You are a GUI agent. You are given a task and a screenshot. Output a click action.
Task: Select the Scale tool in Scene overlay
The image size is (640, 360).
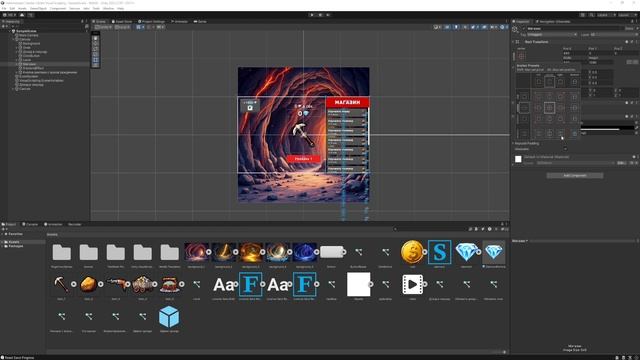[x=96, y=54]
